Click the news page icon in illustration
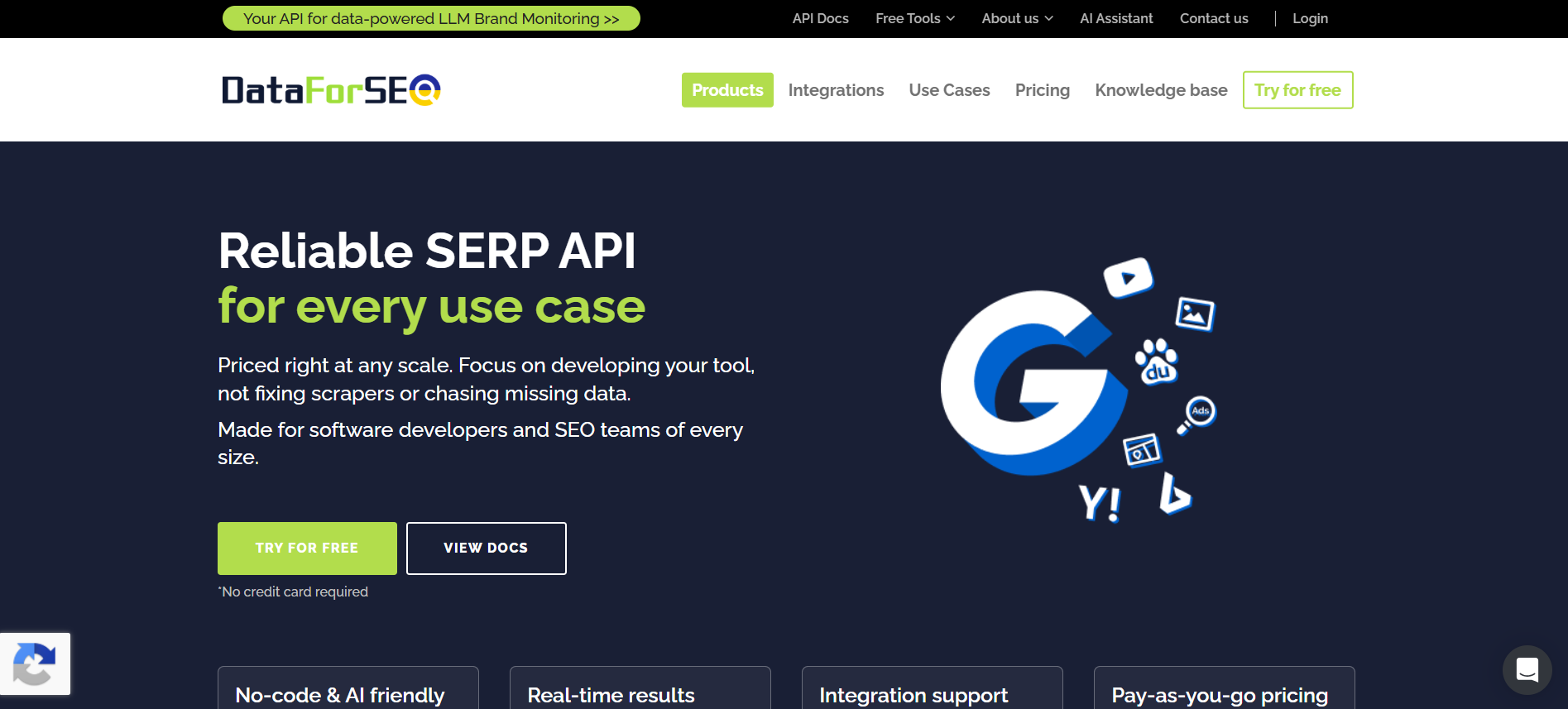 [1142, 451]
